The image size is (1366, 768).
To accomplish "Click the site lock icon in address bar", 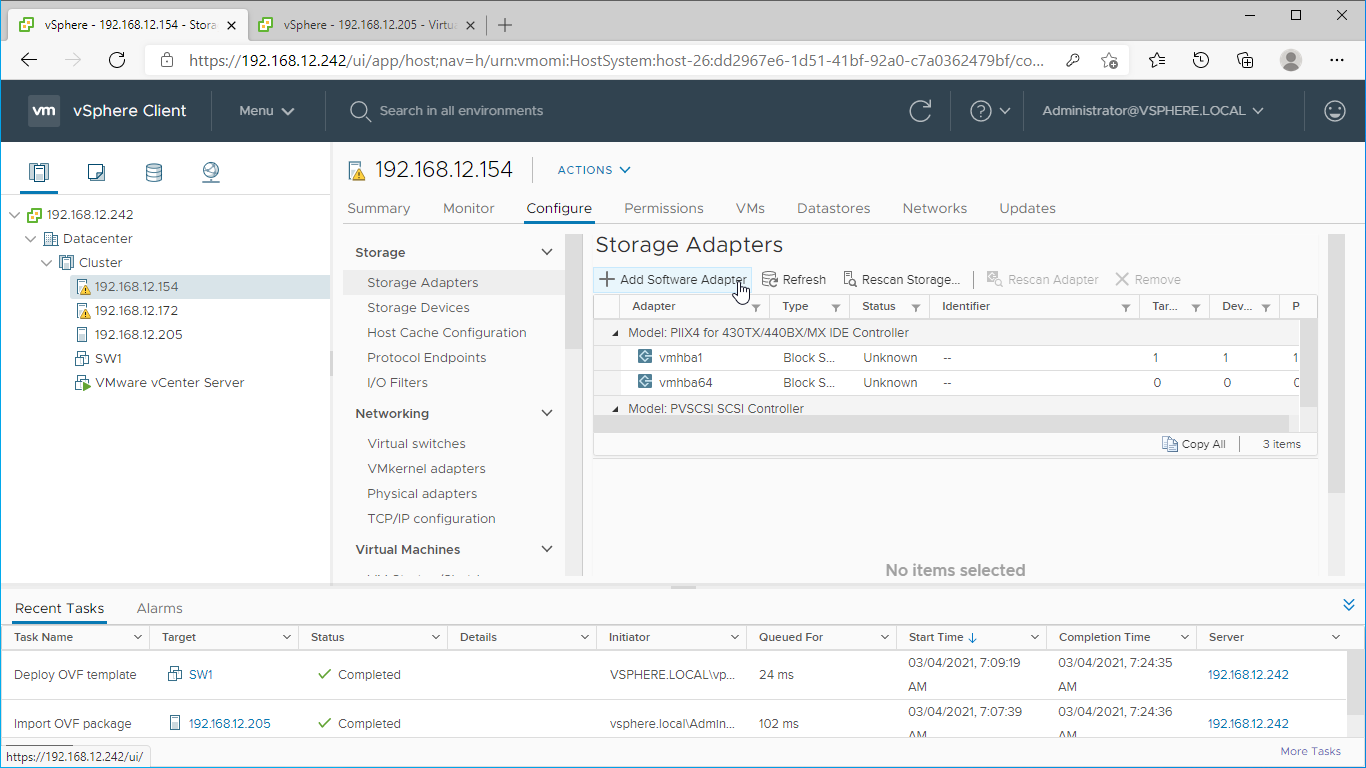I will (x=167, y=60).
